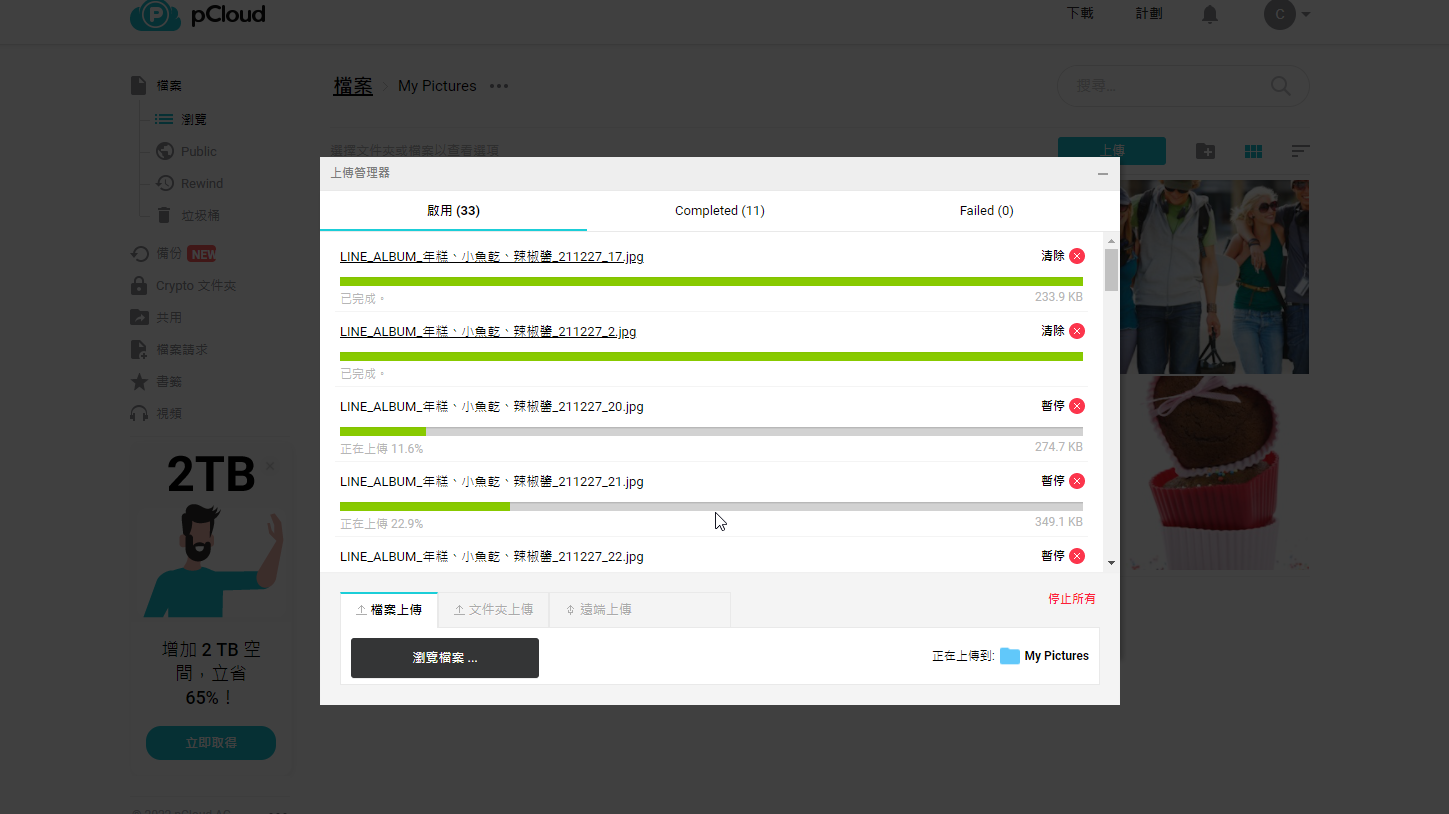1449x814 pixels.
Task: Open the three-dot menu beside My Pictures
Action: tap(499, 86)
